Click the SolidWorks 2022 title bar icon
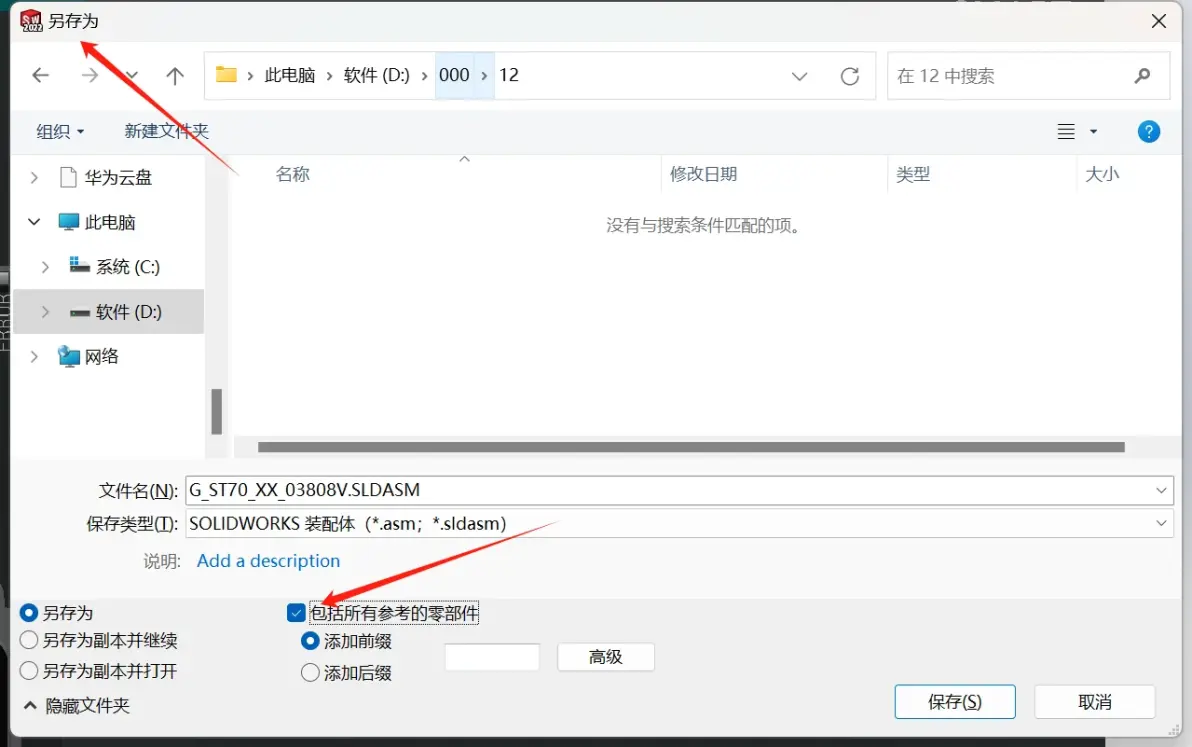1192x747 pixels. pyautogui.click(x=31, y=21)
